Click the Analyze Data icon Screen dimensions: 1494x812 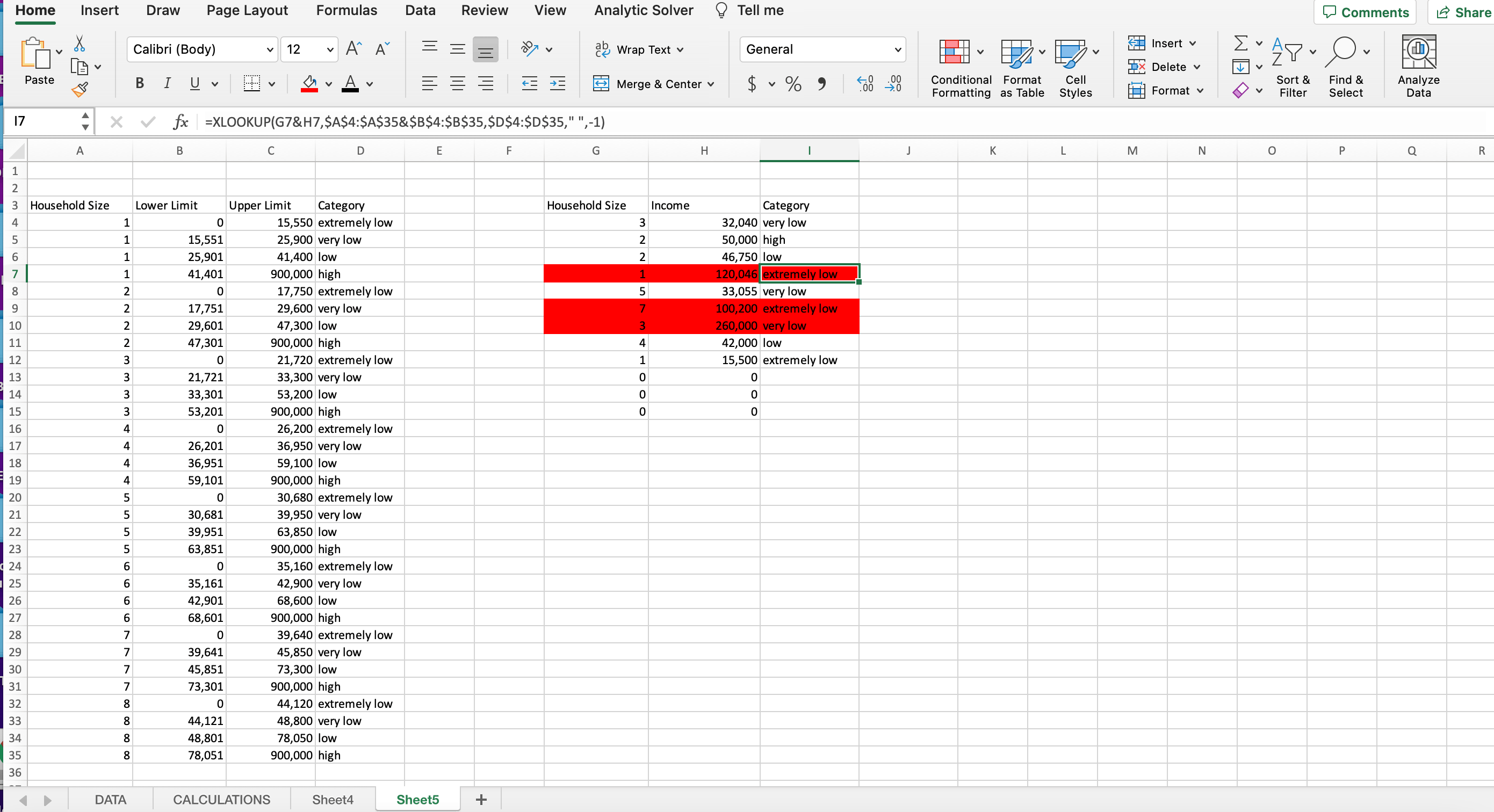tap(1418, 53)
